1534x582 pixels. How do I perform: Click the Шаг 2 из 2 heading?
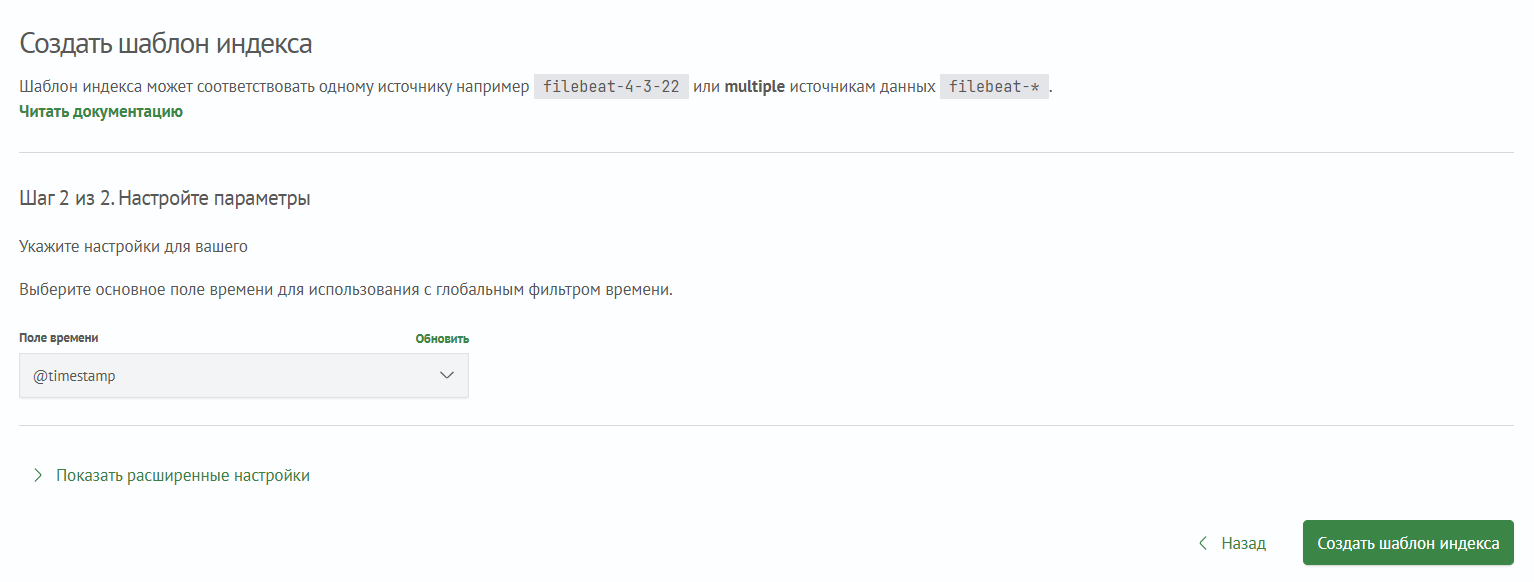tap(165, 198)
